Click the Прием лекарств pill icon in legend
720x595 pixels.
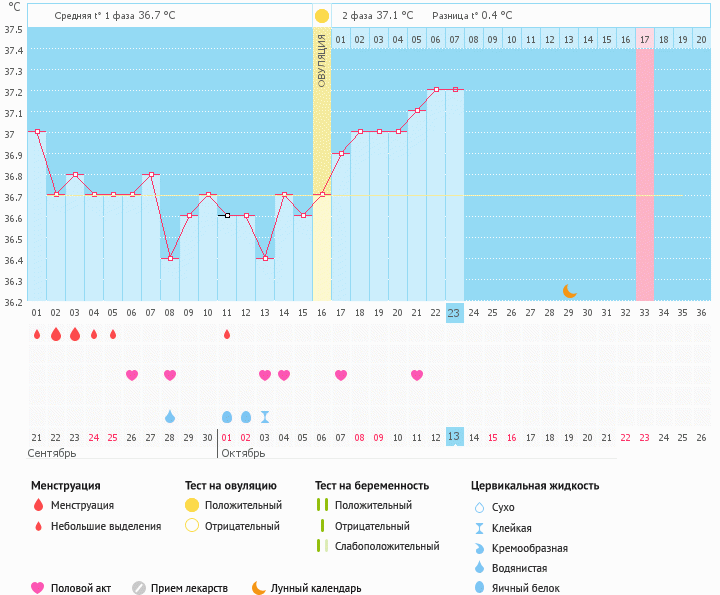click(139, 588)
